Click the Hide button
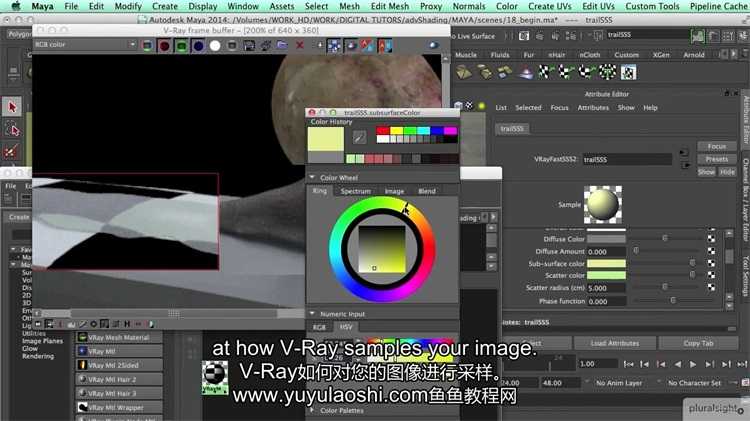 click(727, 172)
